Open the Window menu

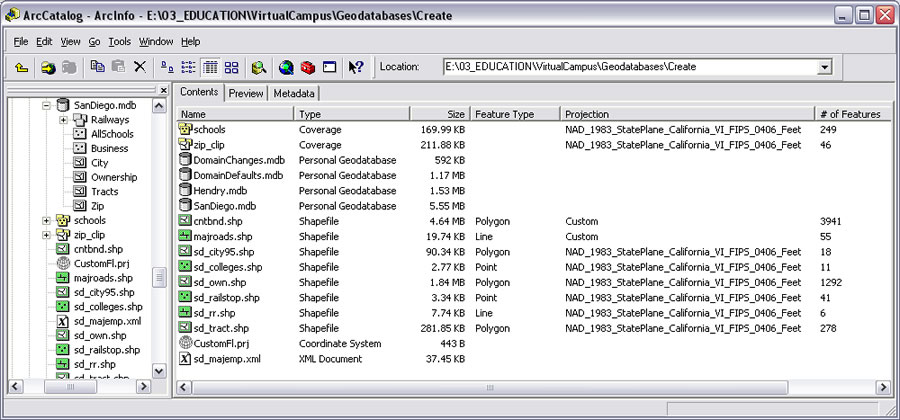(156, 41)
